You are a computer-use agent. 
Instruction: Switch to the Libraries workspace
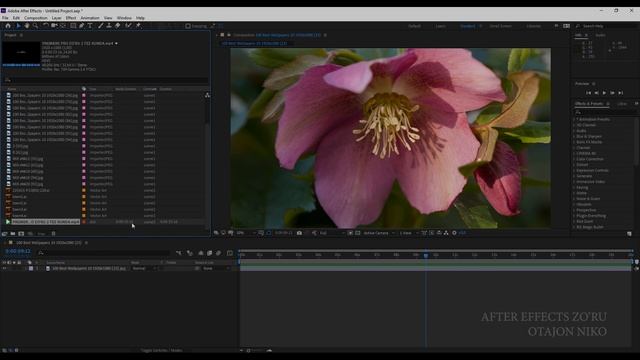(533, 26)
